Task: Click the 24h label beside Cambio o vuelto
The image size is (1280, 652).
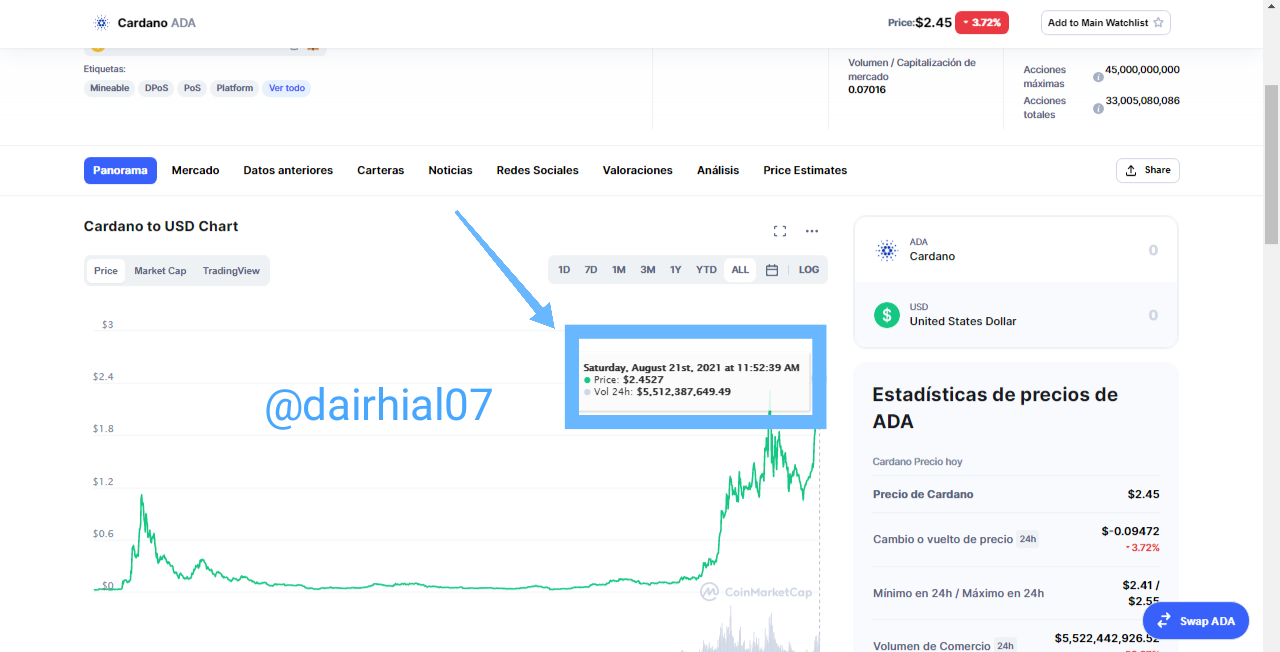Action: 1027,539
